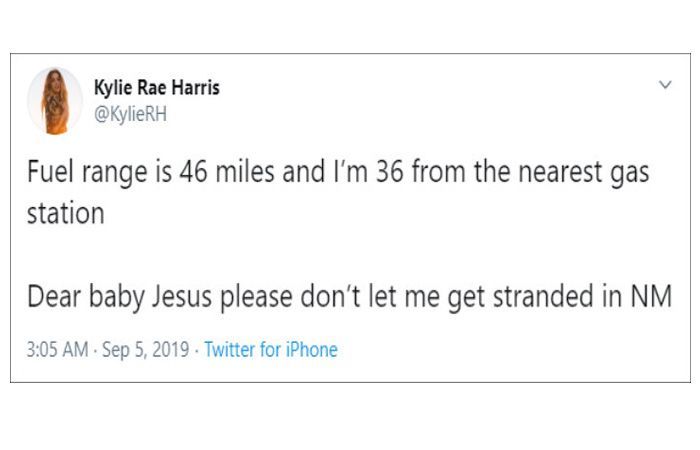Click the "NM" abbreviation ending the tweet

[651, 296]
